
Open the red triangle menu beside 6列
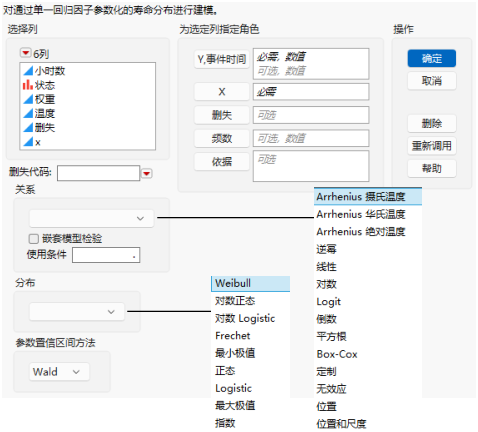pyautogui.click(x=25, y=53)
